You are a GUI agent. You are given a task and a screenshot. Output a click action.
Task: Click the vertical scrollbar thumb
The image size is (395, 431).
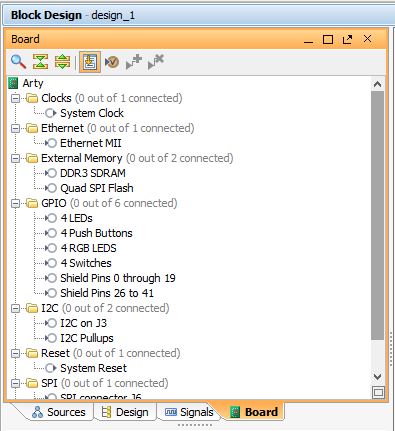tap(377, 216)
